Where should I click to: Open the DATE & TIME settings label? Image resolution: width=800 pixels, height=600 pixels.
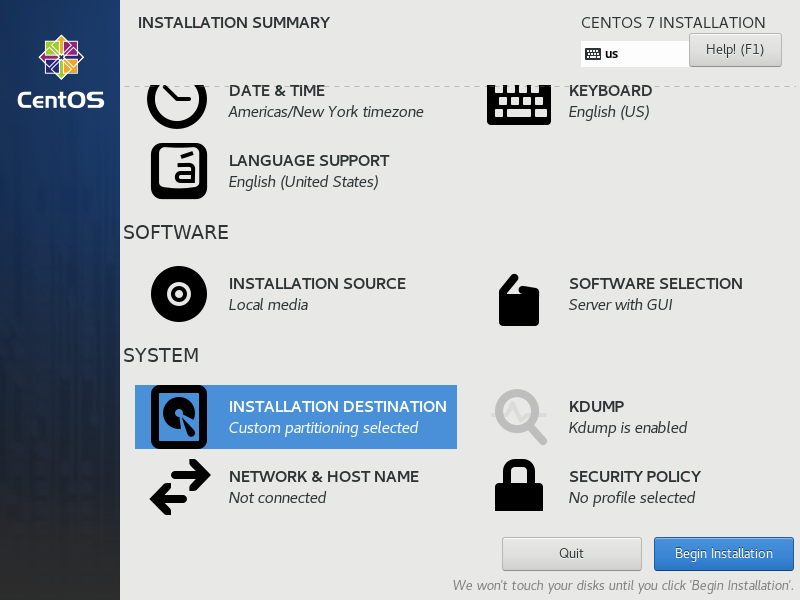tap(277, 91)
